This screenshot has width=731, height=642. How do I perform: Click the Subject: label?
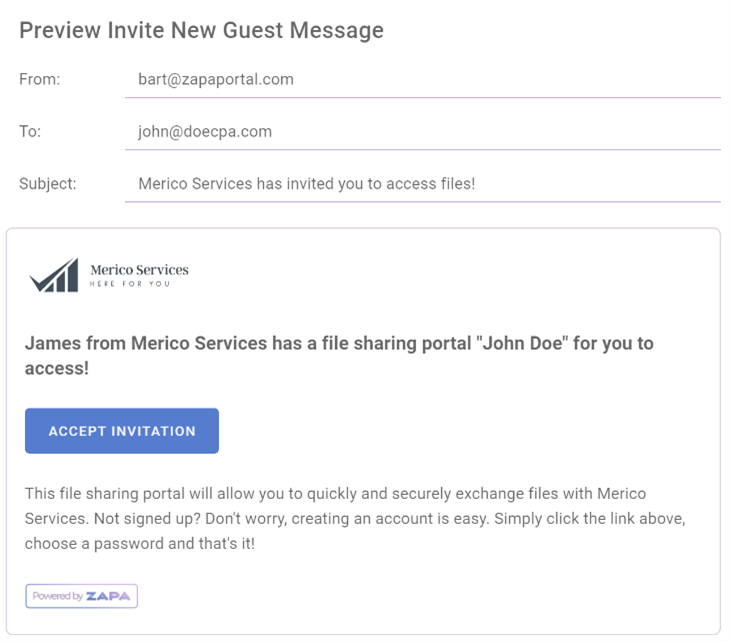click(x=48, y=184)
